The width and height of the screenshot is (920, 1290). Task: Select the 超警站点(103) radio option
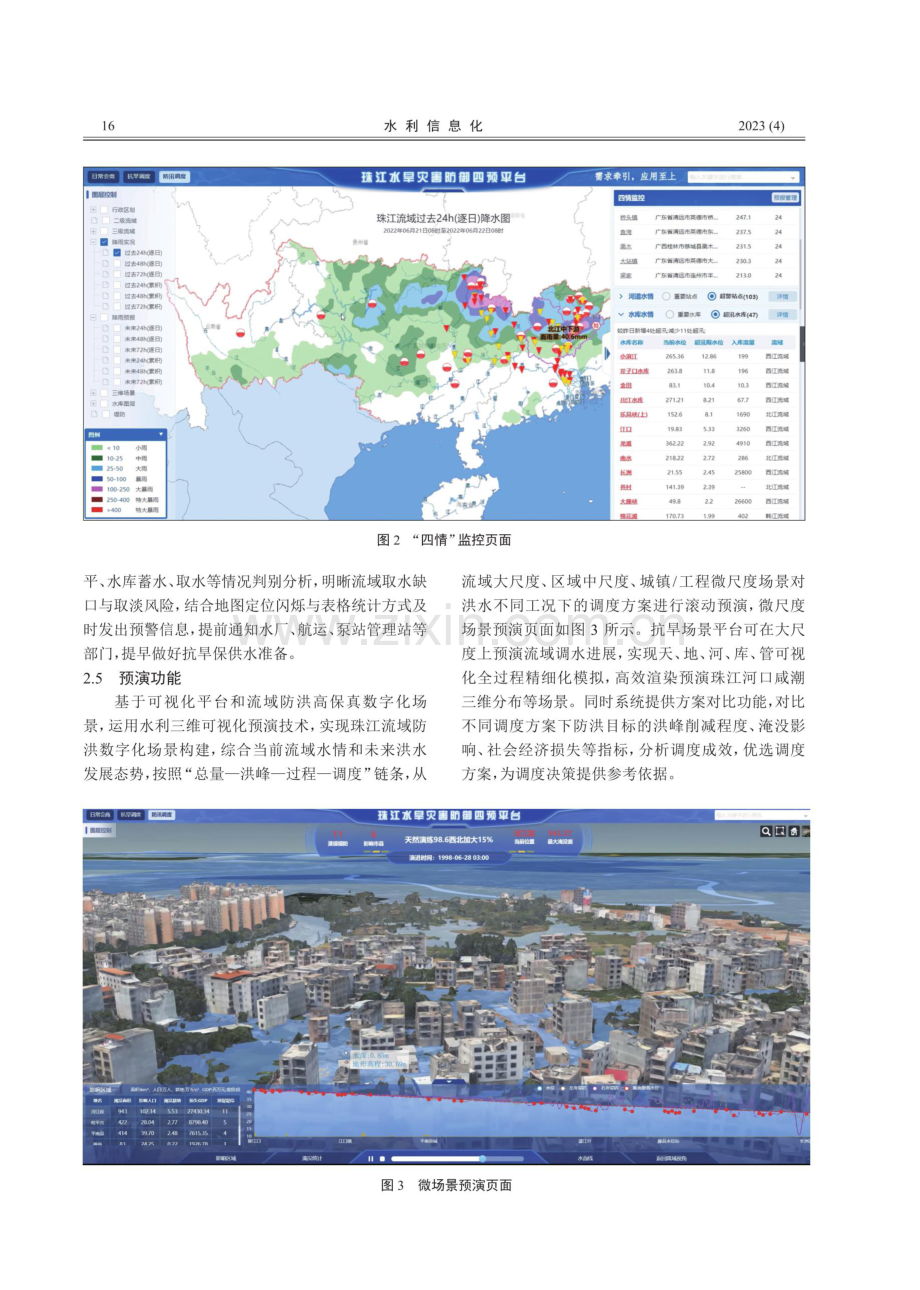pyautogui.click(x=711, y=297)
